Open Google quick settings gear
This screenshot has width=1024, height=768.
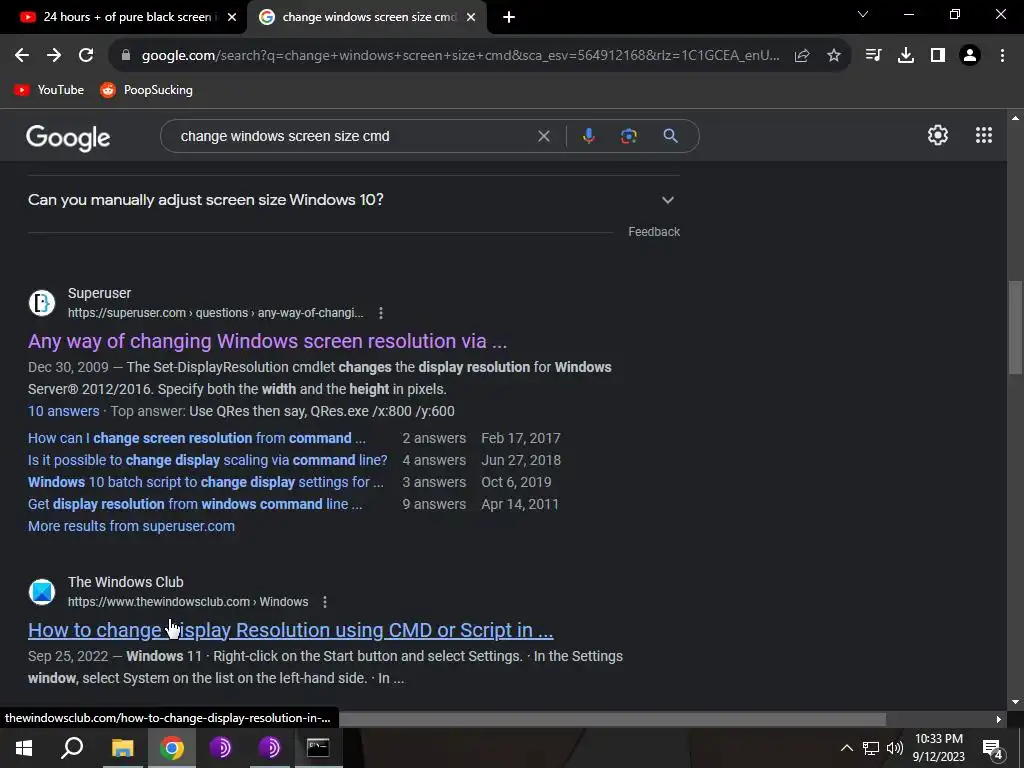pyautogui.click(x=938, y=135)
